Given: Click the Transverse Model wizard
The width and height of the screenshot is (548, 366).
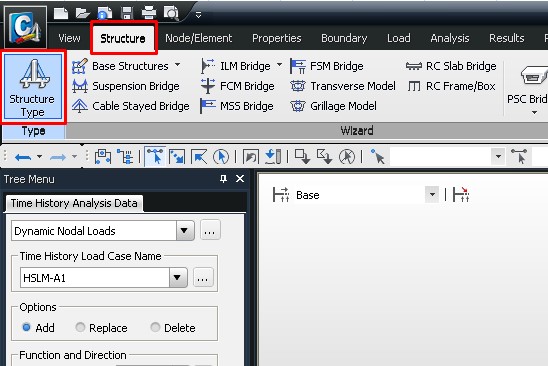Looking at the screenshot, I should (343, 86).
